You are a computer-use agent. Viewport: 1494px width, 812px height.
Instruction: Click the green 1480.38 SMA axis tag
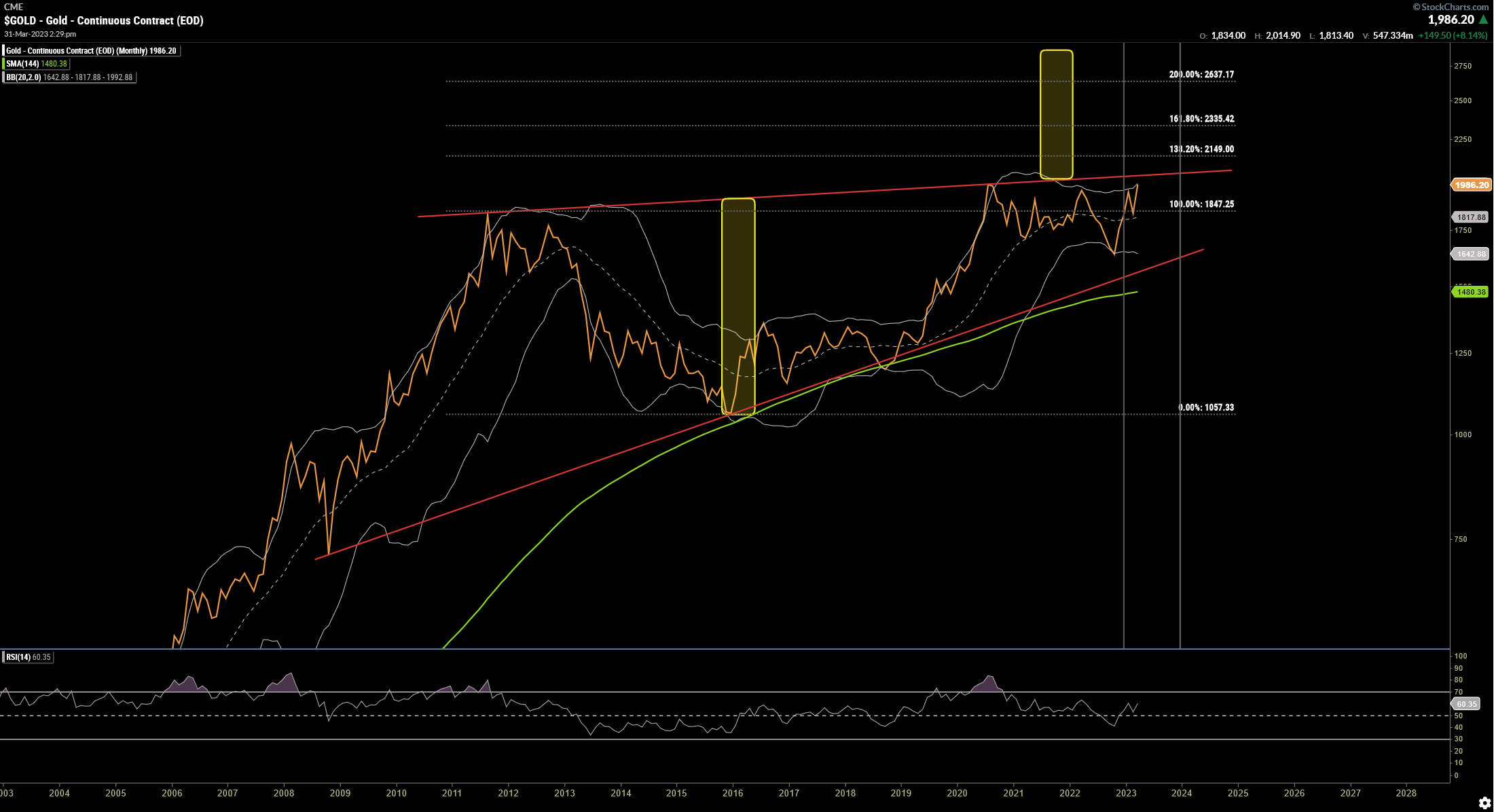pyautogui.click(x=1471, y=292)
